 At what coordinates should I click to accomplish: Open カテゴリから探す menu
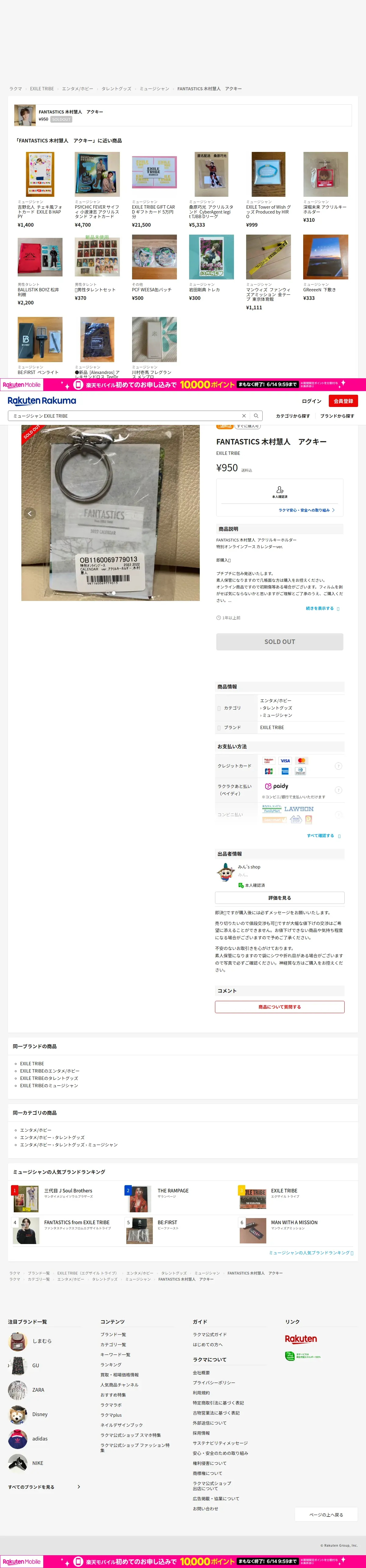pos(293,416)
